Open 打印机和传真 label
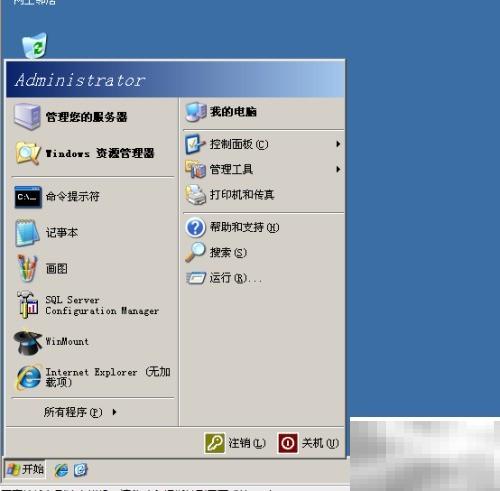The width and height of the screenshot is (500, 491). click(x=242, y=194)
